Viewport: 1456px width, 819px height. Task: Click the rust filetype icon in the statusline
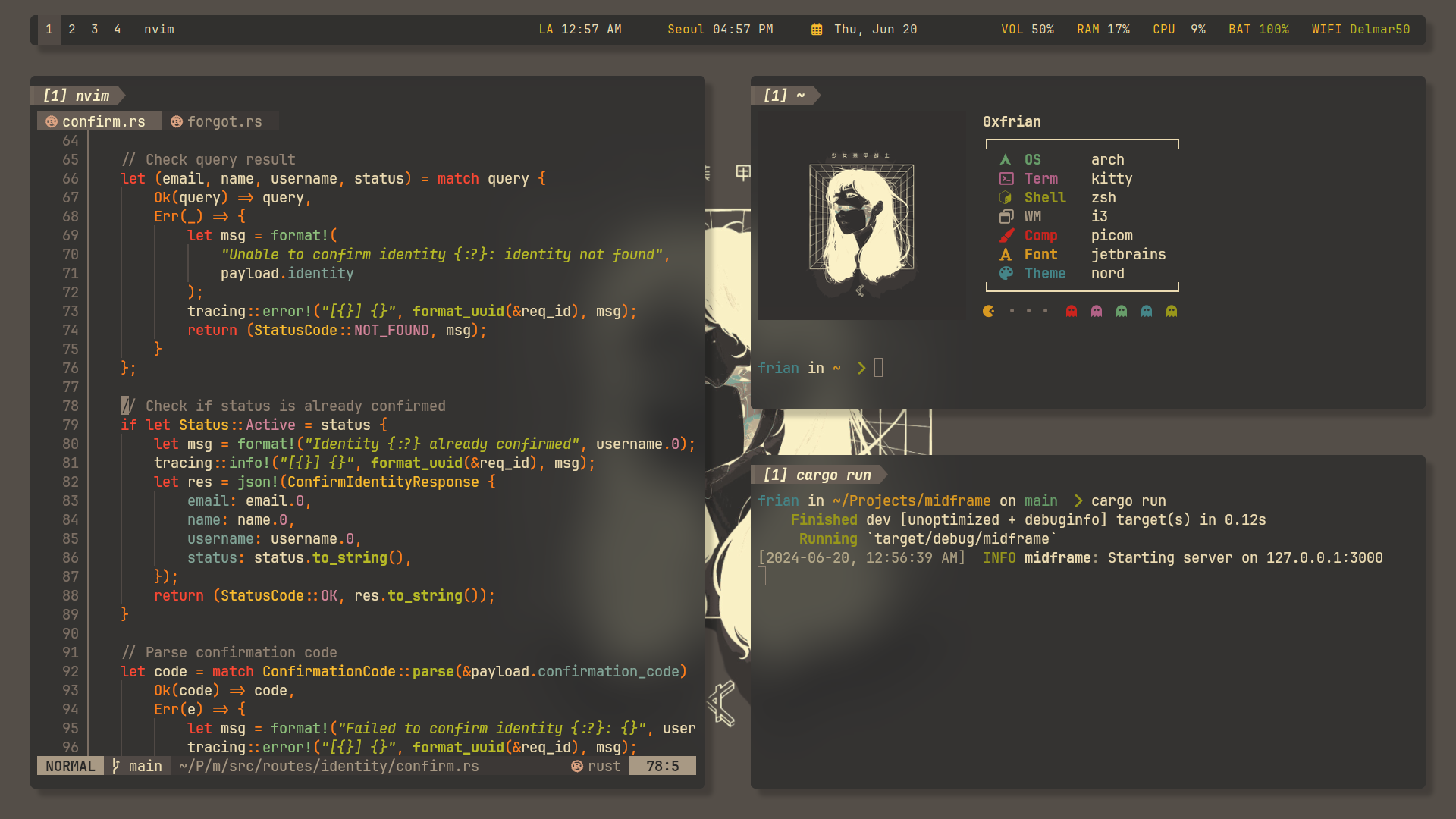point(577,767)
